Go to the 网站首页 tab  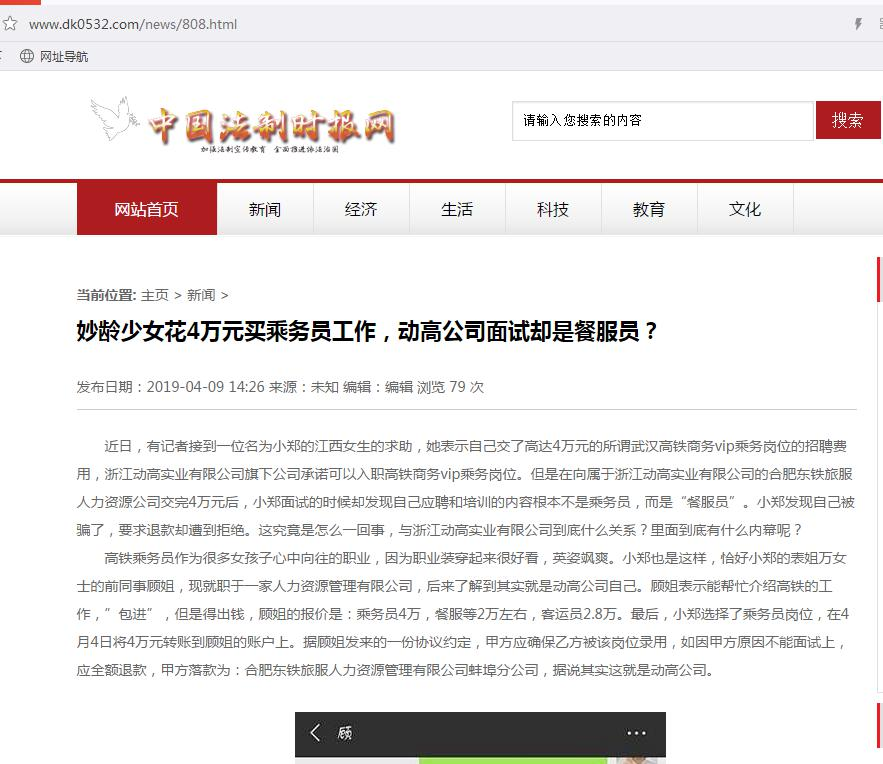146,209
